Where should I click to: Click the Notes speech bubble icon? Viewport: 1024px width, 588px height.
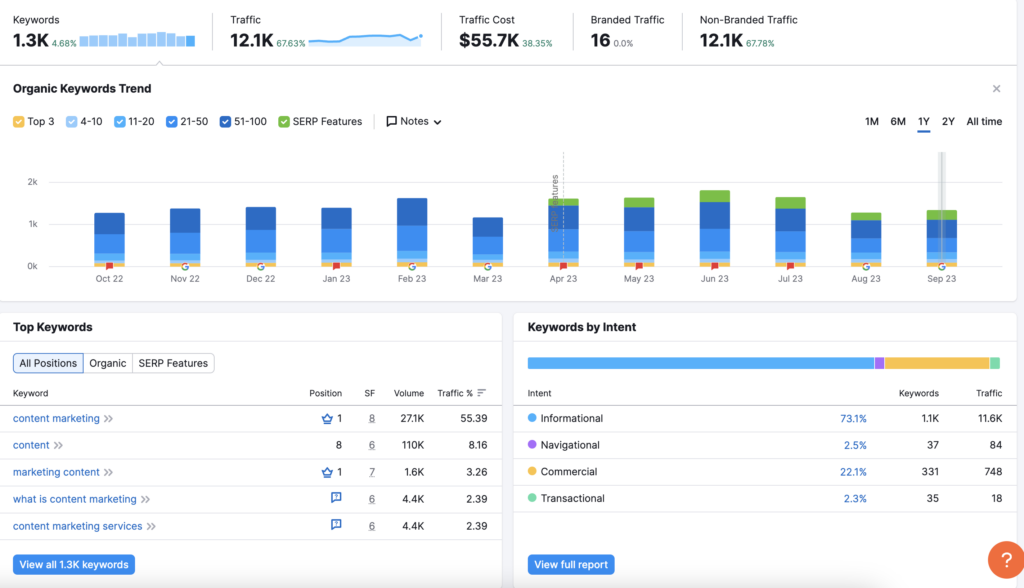[391, 122]
